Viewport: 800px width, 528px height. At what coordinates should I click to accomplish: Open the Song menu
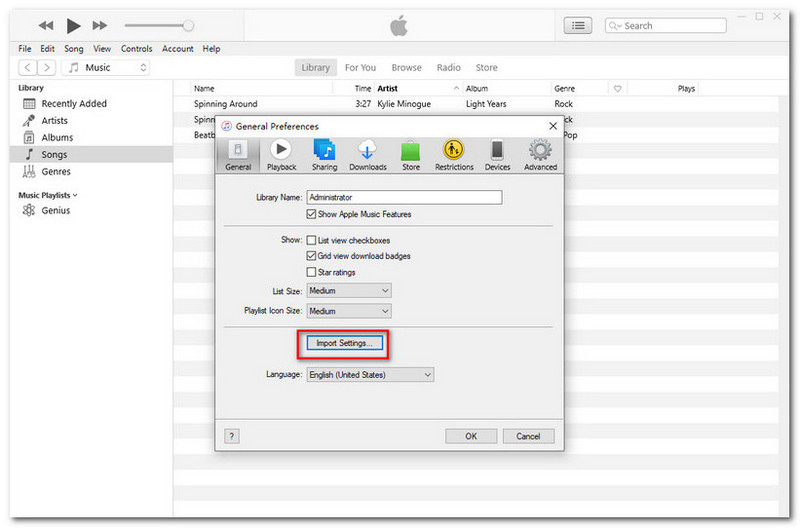point(73,48)
